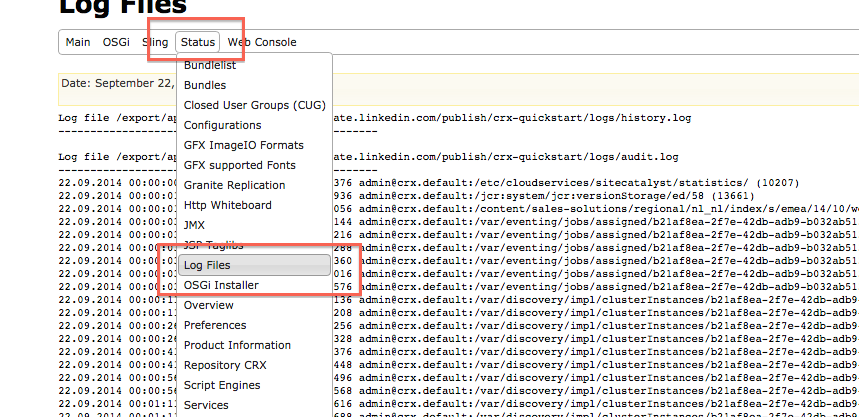
Task: Open Closed User Groups (CUG) entry
Action: click(254, 105)
